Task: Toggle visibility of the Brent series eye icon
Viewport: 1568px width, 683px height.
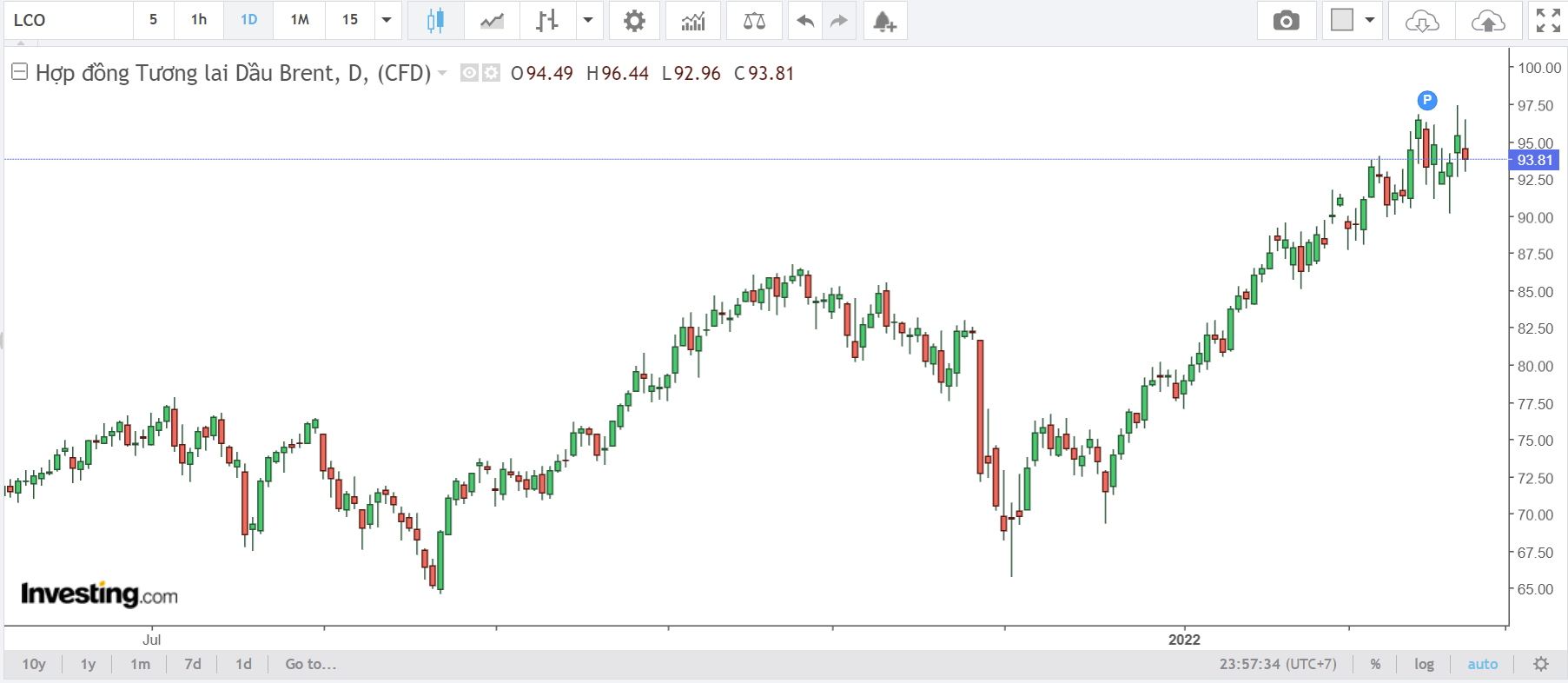Action: (x=469, y=73)
